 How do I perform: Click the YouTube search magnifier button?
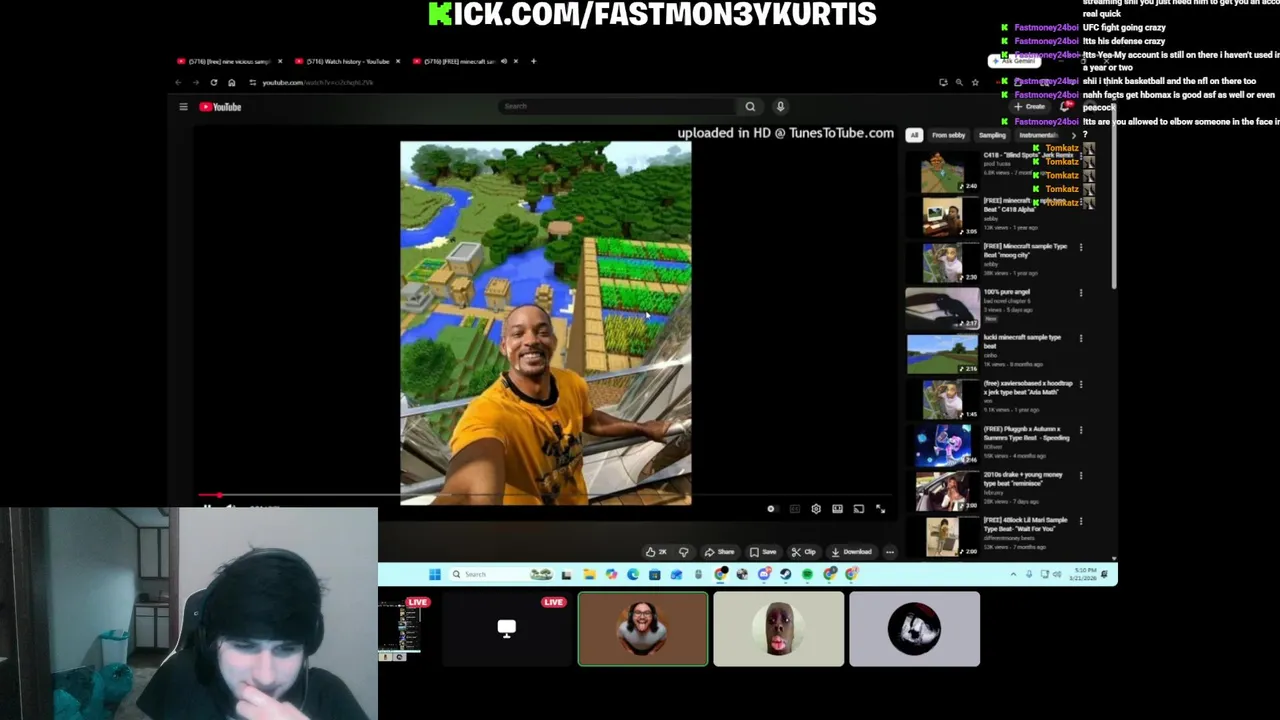pos(750,107)
